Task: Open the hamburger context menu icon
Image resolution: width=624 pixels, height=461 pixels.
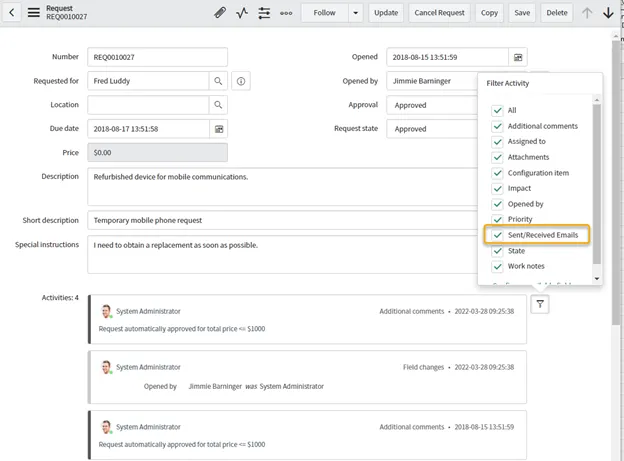Action: [x=34, y=13]
